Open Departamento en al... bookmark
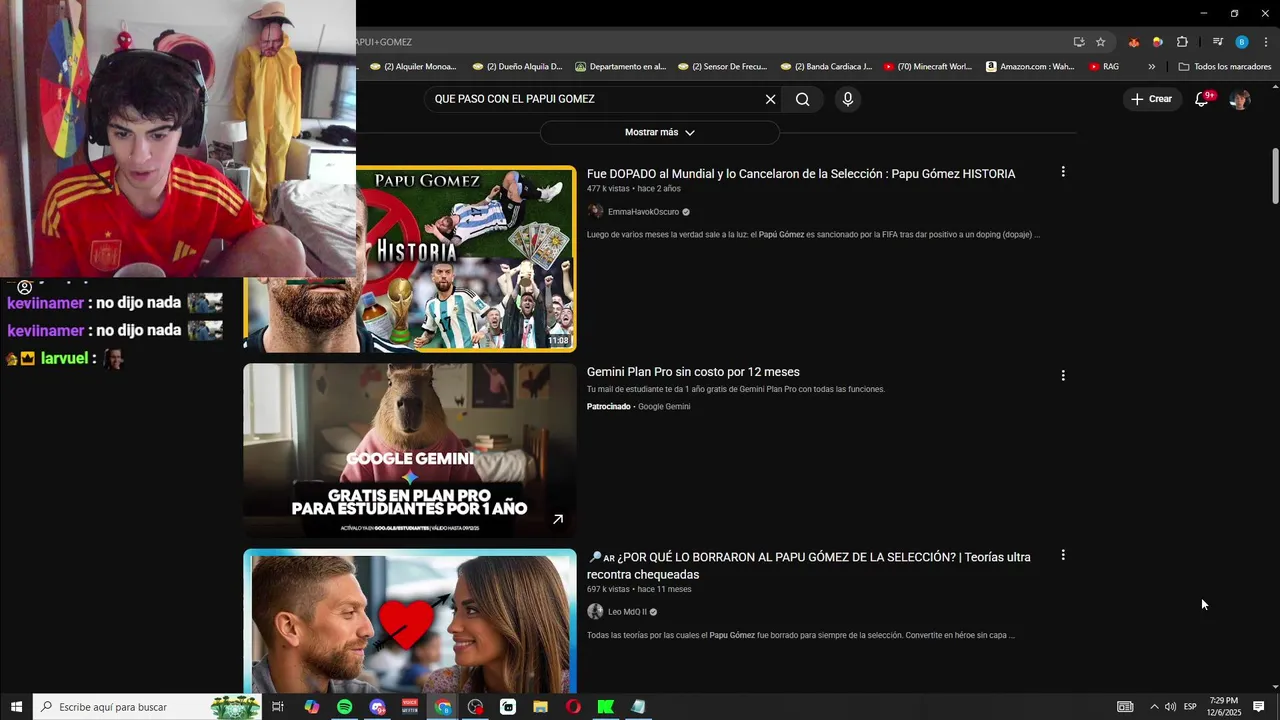This screenshot has width=1280, height=720. pyautogui.click(x=621, y=67)
